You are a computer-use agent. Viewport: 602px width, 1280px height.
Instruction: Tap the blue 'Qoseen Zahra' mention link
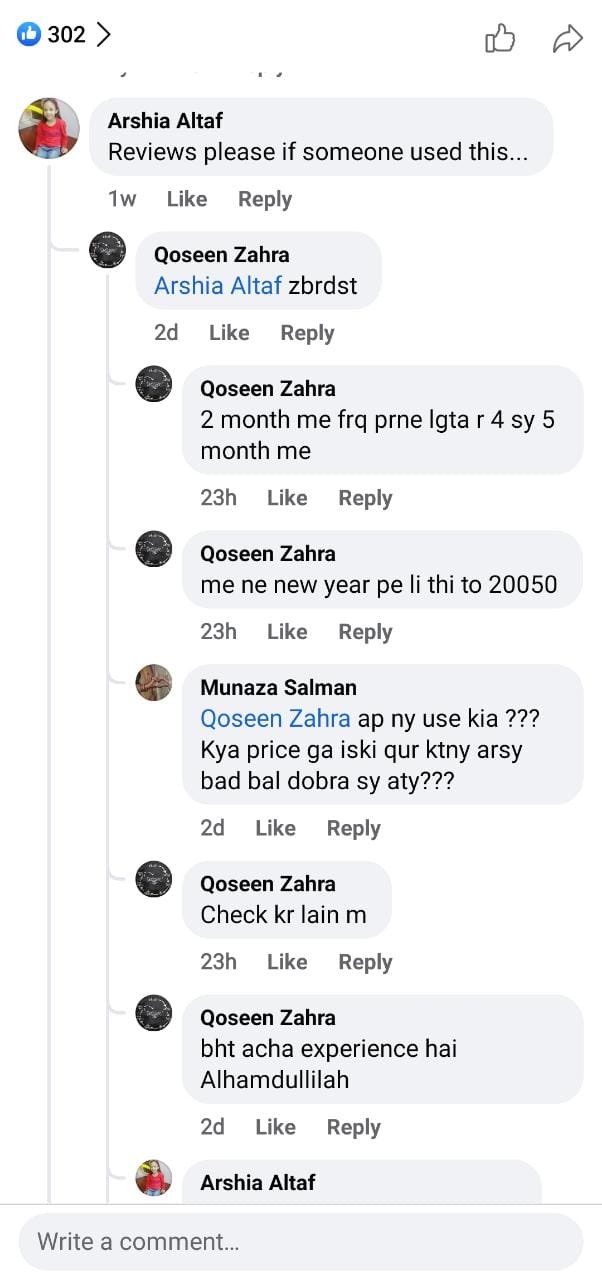coord(275,719)
